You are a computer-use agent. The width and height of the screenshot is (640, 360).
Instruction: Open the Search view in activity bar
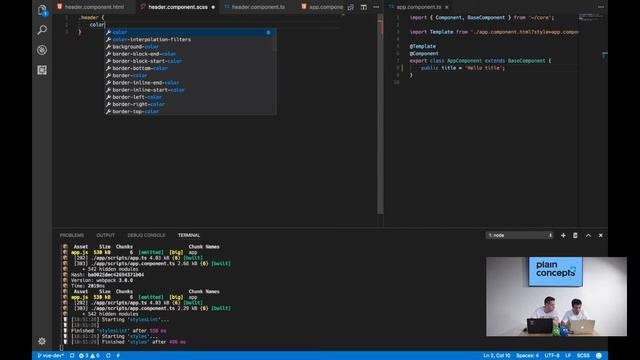click(x=42, y=30)
